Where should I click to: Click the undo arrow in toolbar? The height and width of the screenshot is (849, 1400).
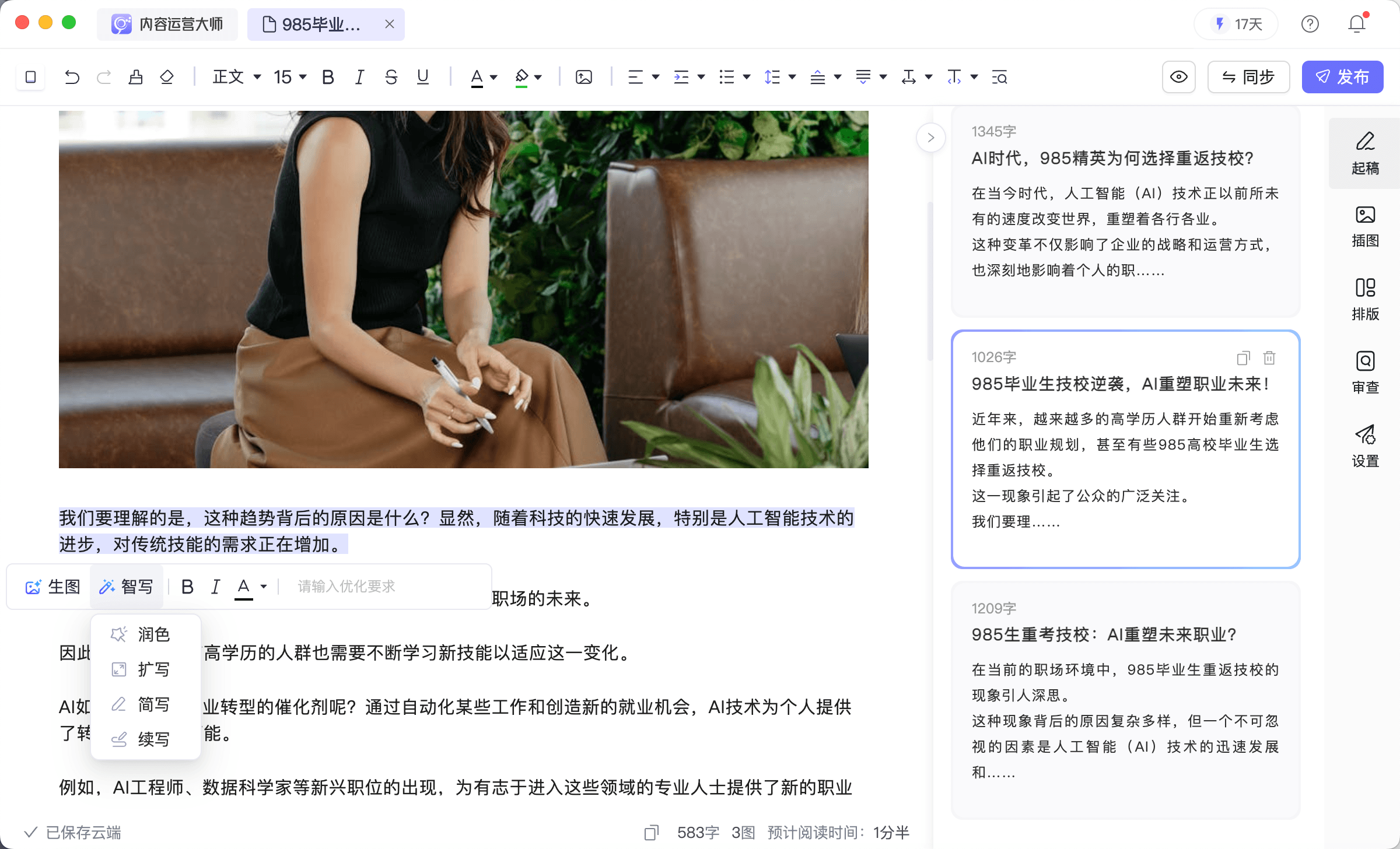click(x=72, y=77)
